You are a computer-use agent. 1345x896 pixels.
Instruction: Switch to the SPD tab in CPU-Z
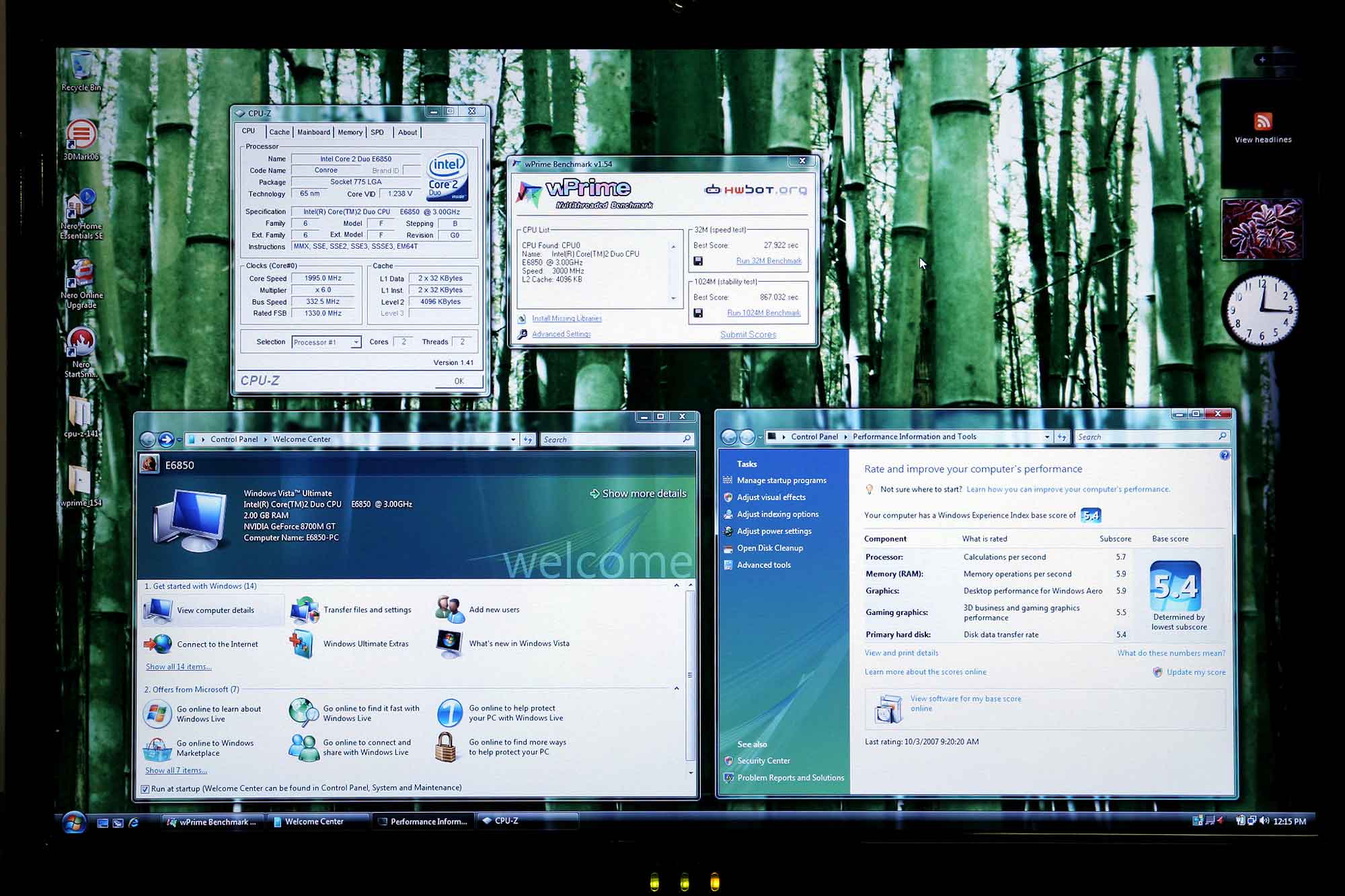[x=377, y=132]
